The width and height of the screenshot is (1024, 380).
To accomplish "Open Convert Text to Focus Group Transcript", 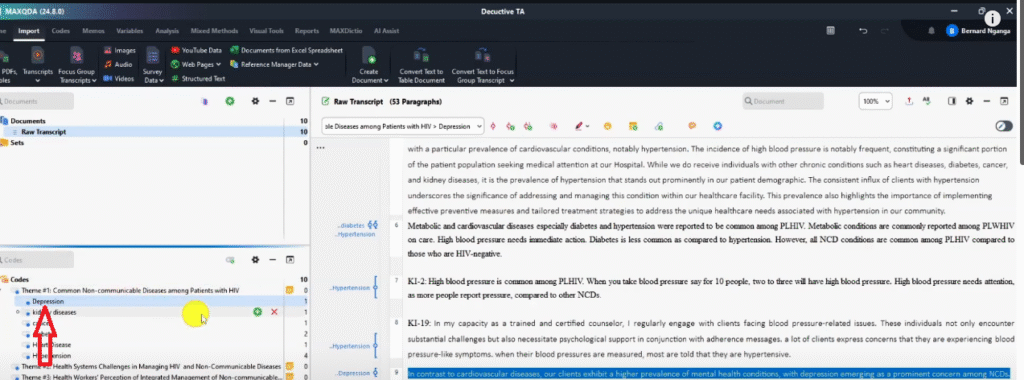I will 483,65.
